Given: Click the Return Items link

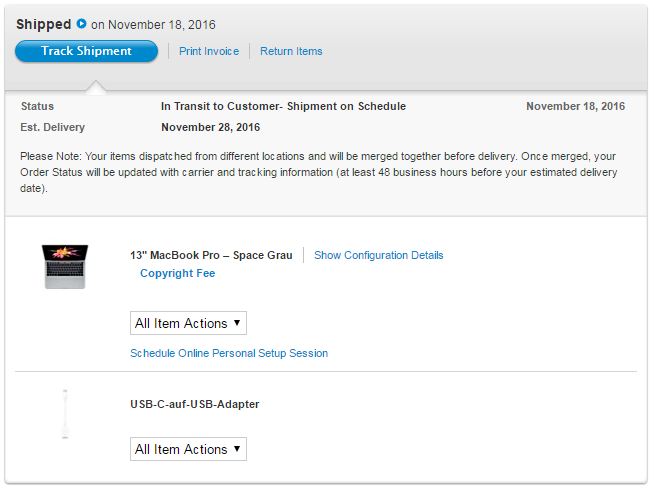Looking at the screenshot, I should pos(291,51).
